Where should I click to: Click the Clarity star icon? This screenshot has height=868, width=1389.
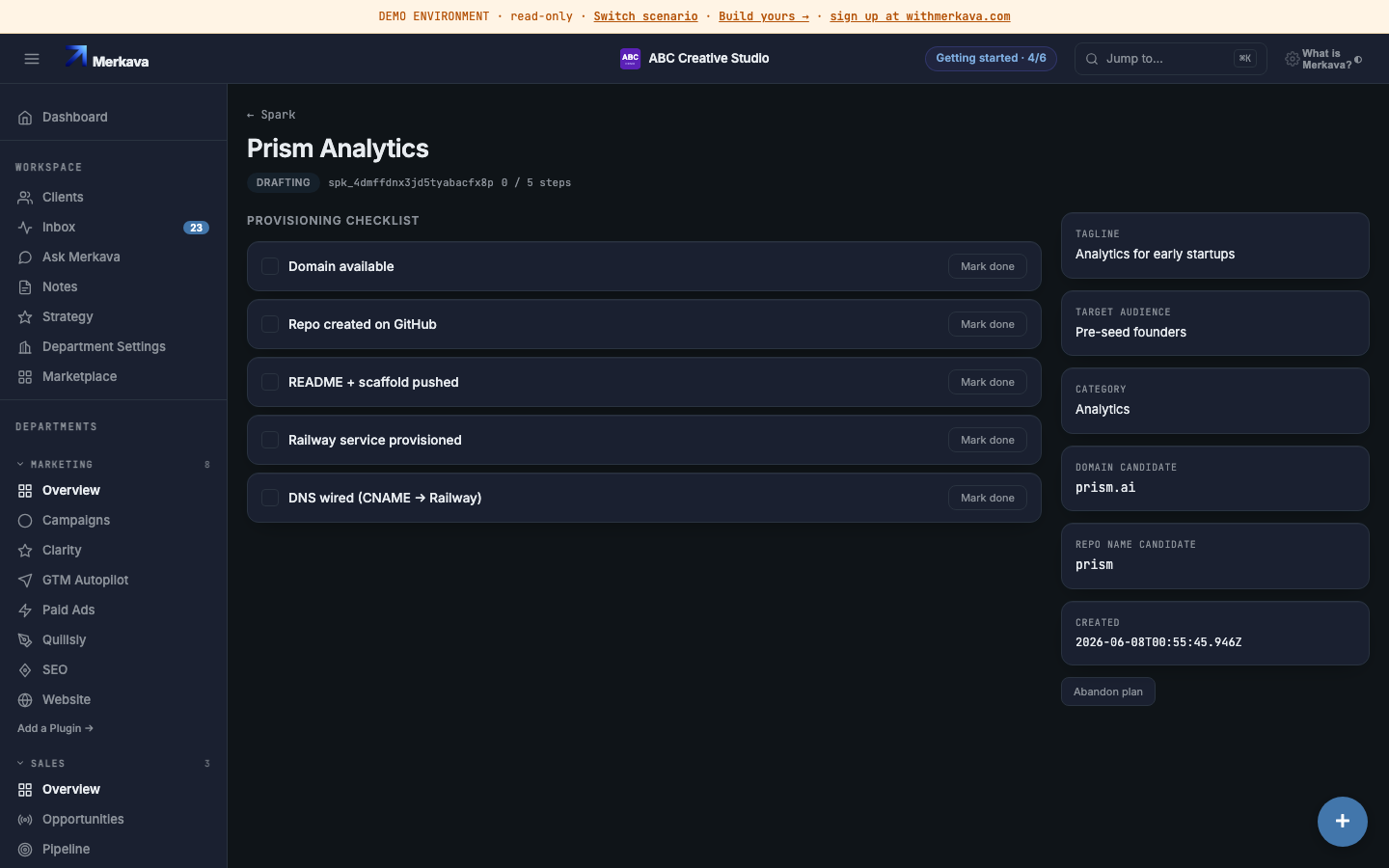pyautogui.click(x=25, y=551)
